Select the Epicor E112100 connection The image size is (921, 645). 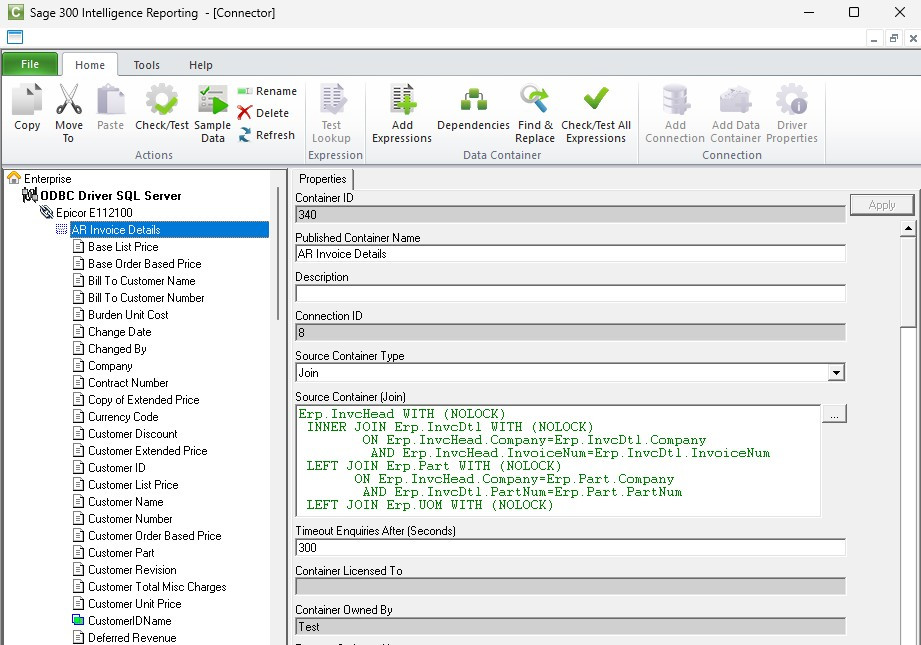(94, 213)
